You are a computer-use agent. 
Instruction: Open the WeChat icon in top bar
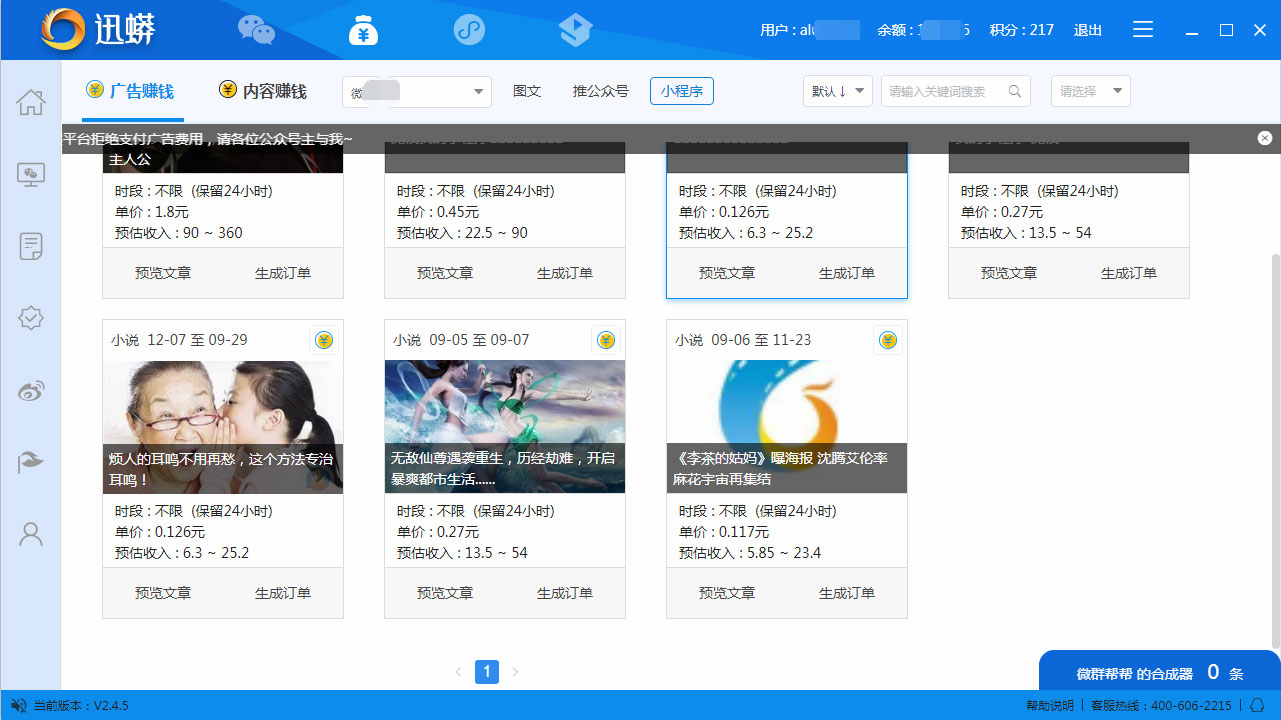[x=256, y=30]
